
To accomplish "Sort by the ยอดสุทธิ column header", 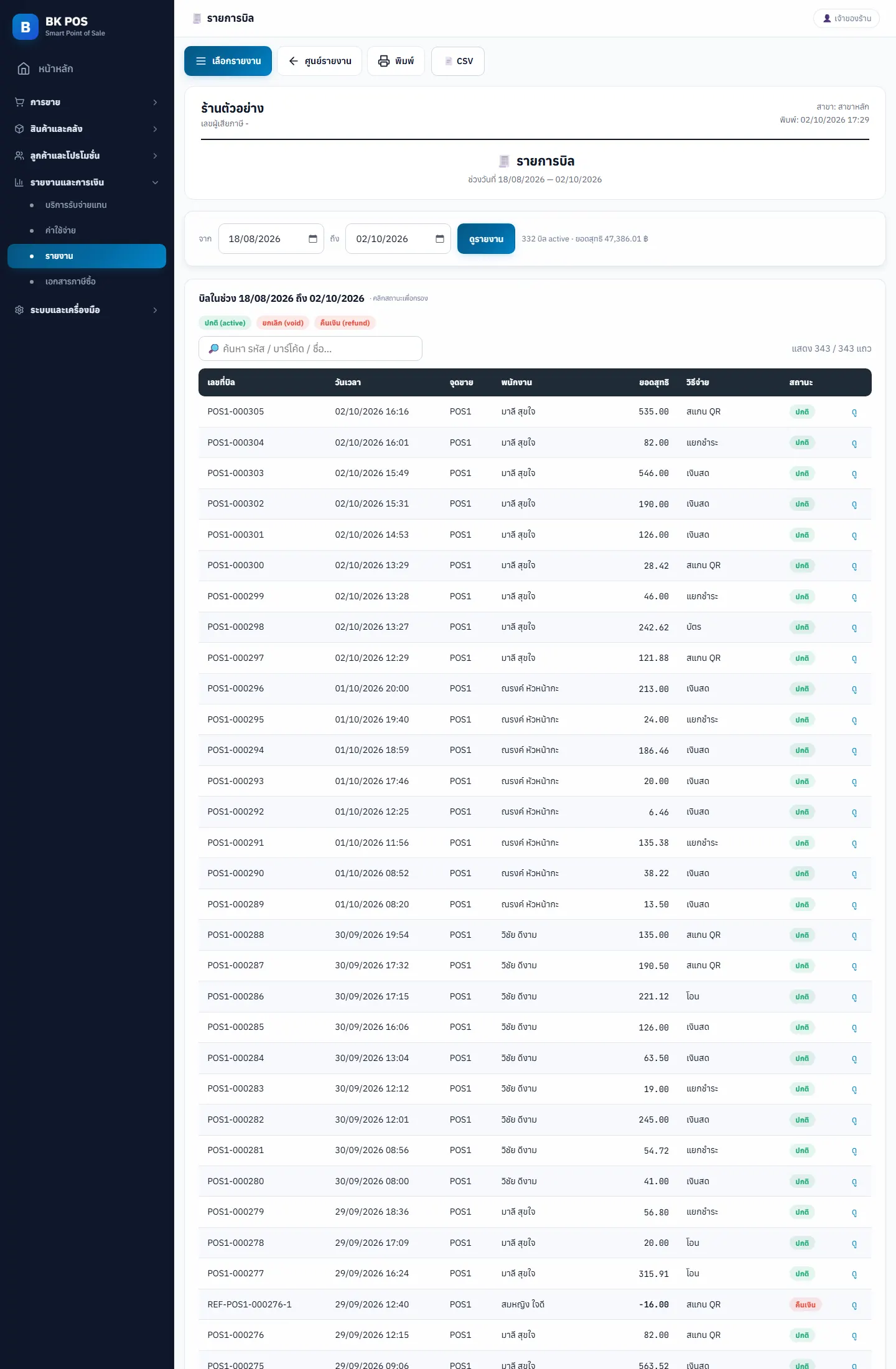I will pyautogui.click(x=654, y=383).
